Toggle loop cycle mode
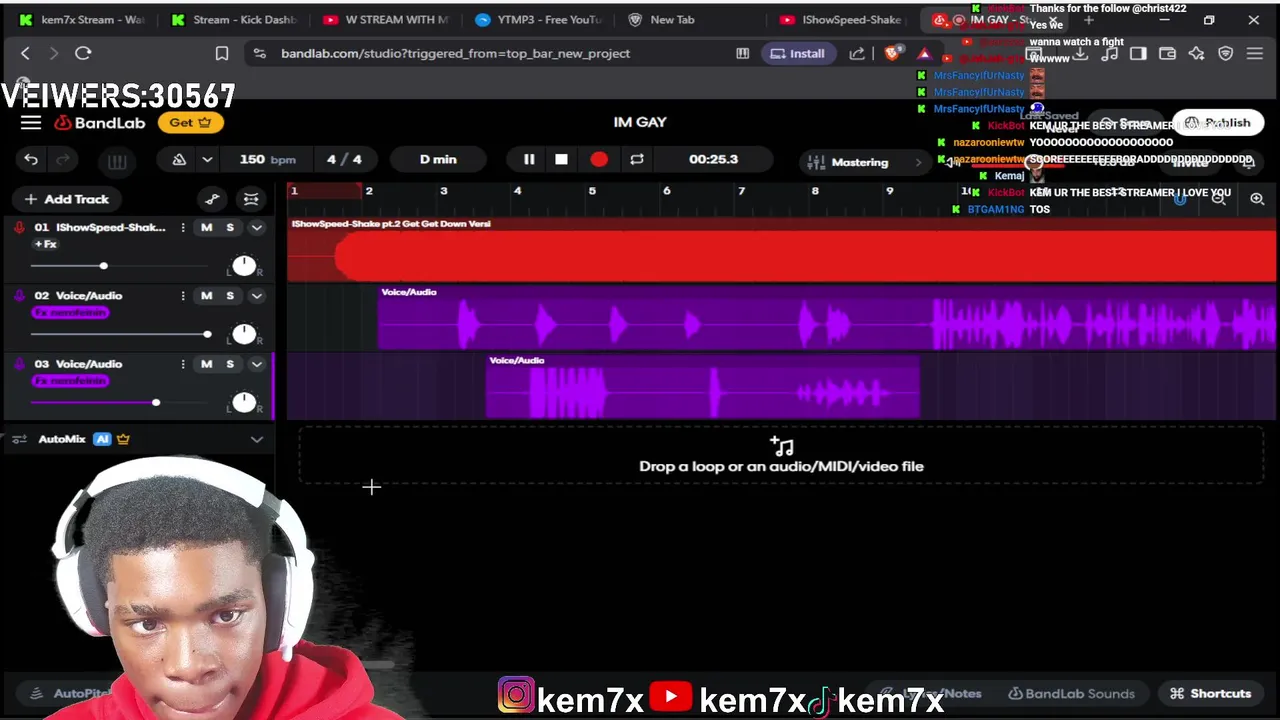 coord(636,159)
